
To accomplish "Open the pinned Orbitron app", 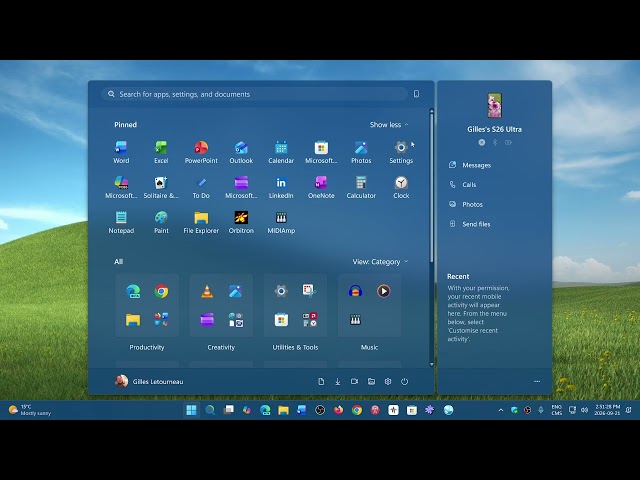I will 241,222.
